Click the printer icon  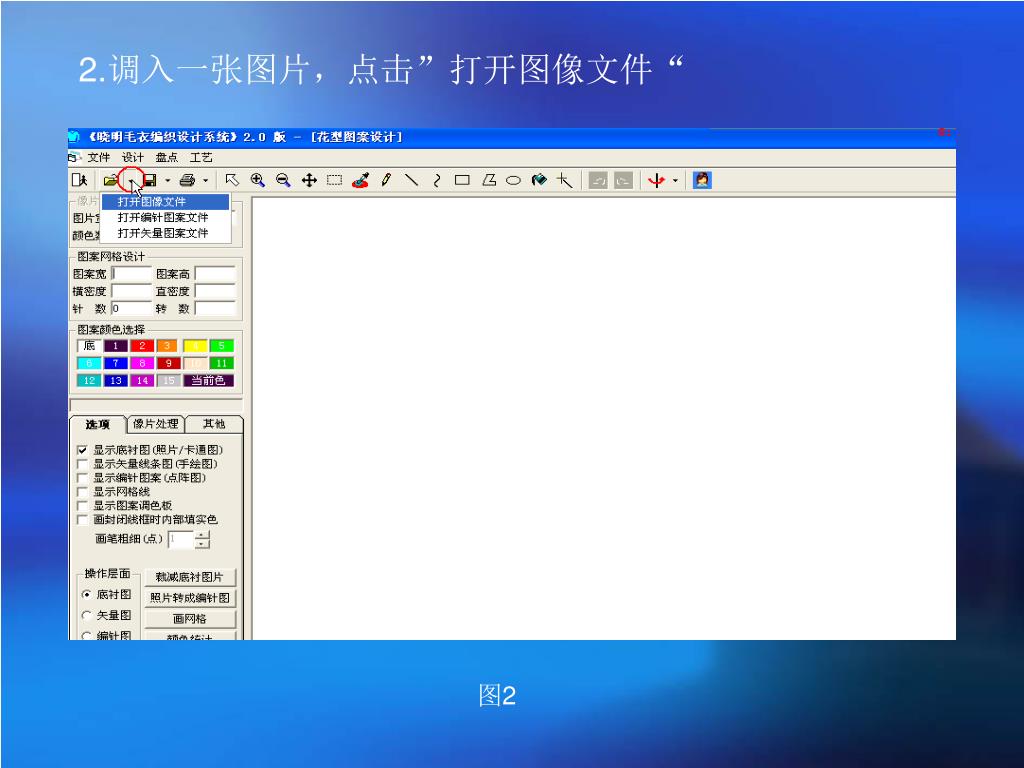click(x=187, y=180)
